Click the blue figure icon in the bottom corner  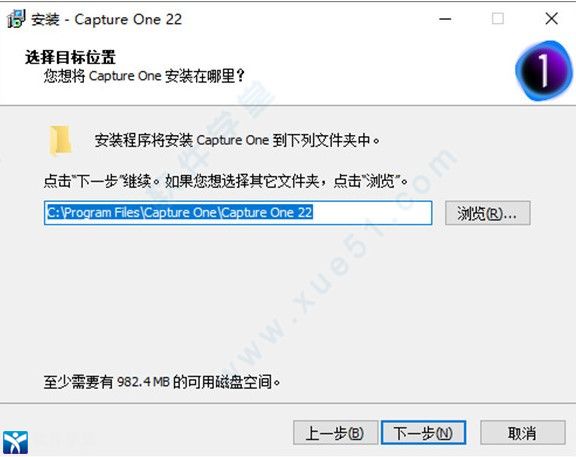click(15, 442)
